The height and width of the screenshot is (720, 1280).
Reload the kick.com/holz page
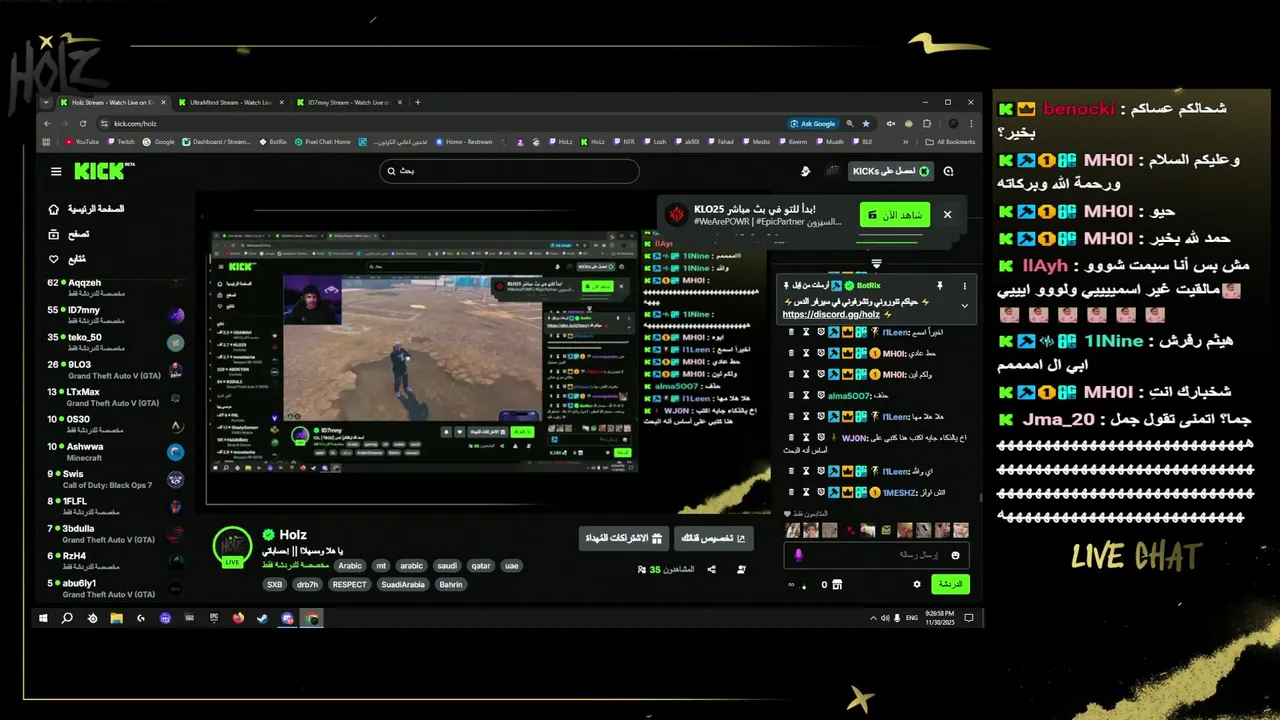point(82,123)
